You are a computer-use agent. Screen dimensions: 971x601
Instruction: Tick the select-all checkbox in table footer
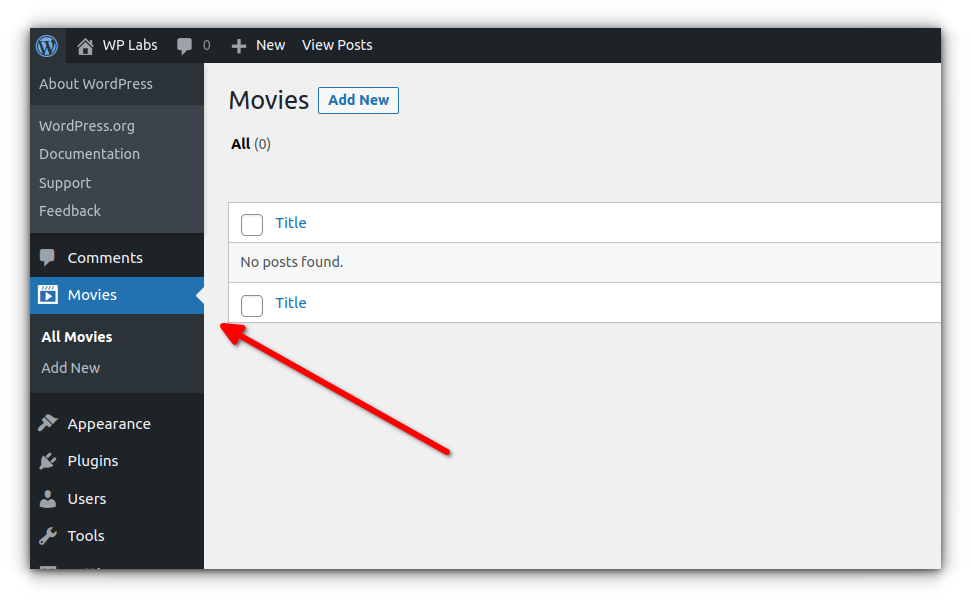252,305
